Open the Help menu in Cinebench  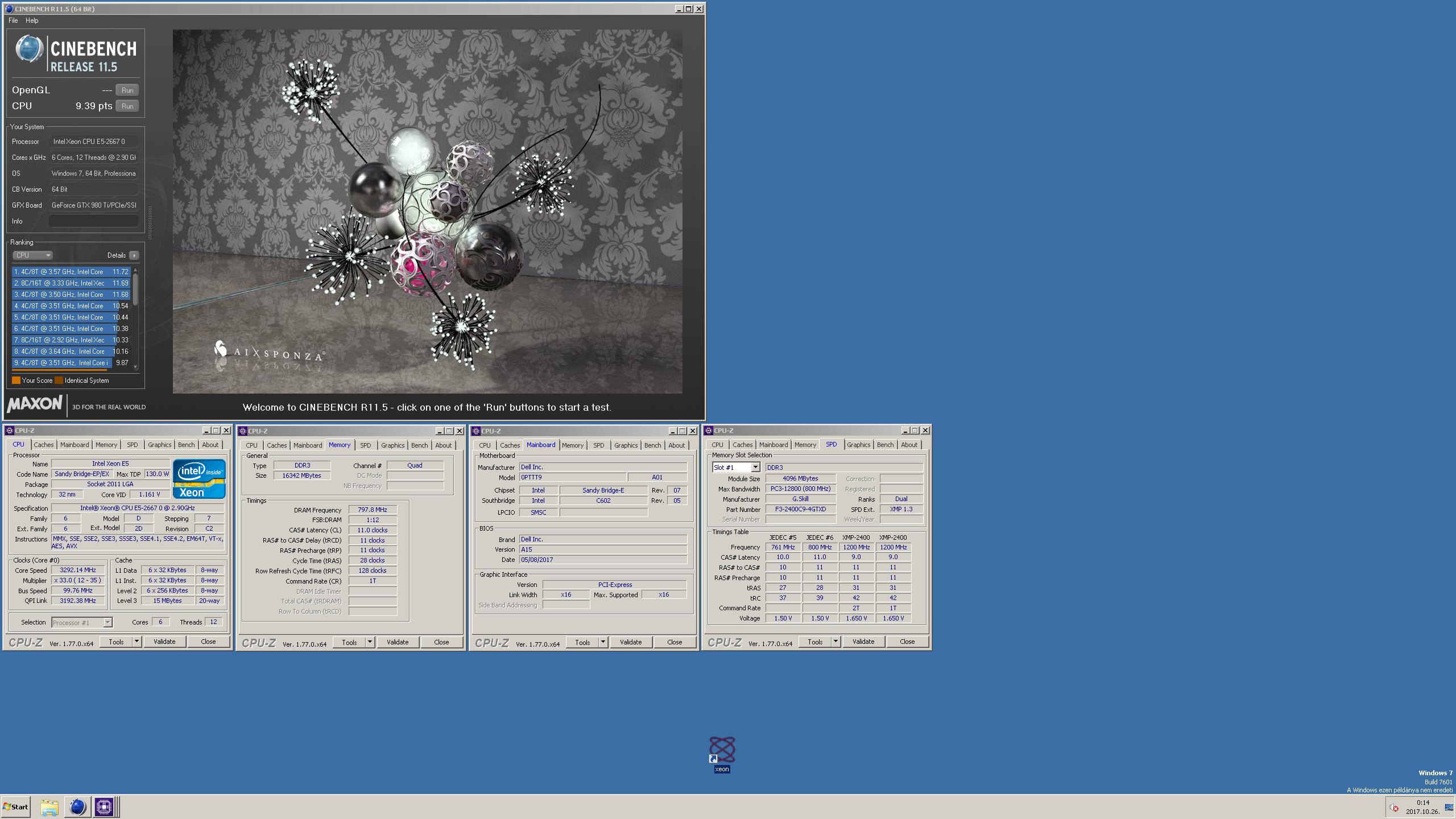(32, 20)
